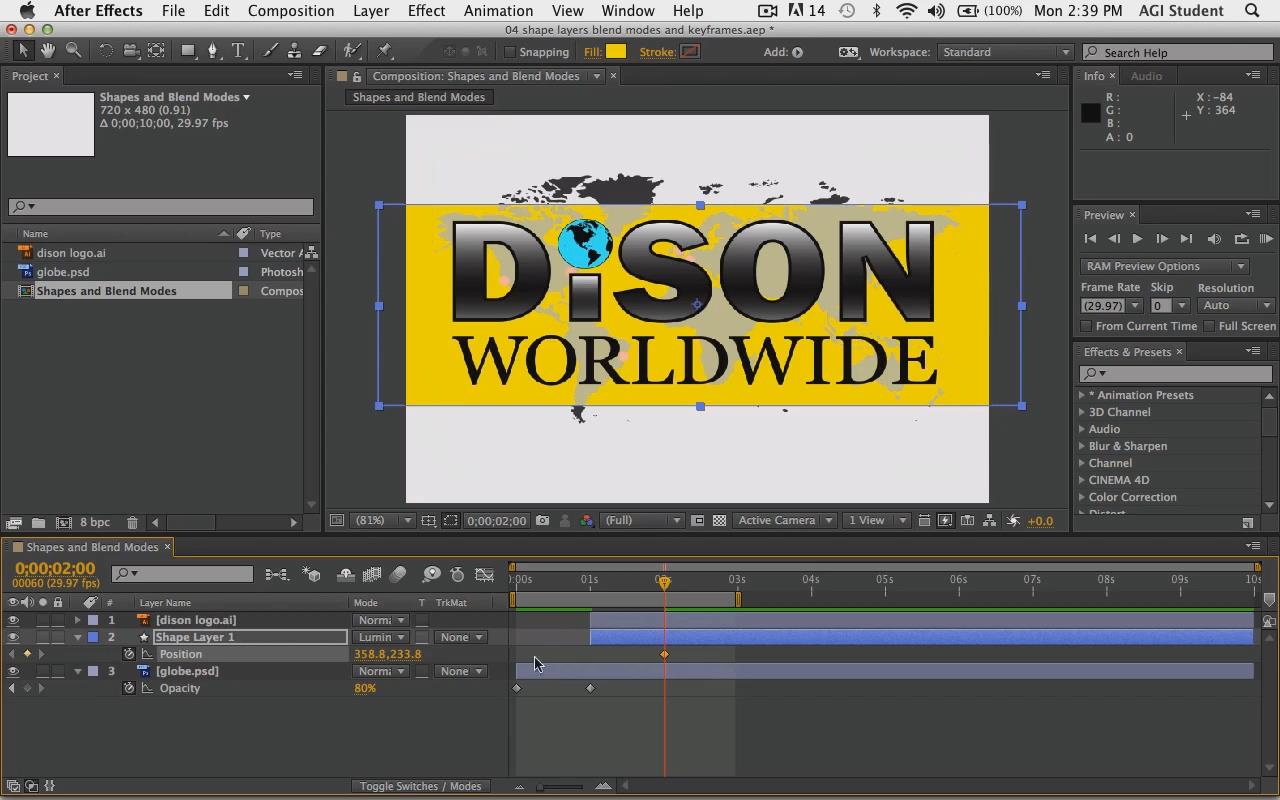The image size is (1280, 800).
Task: Open the 1 View layout dropdown
Action: pos(876,520)
